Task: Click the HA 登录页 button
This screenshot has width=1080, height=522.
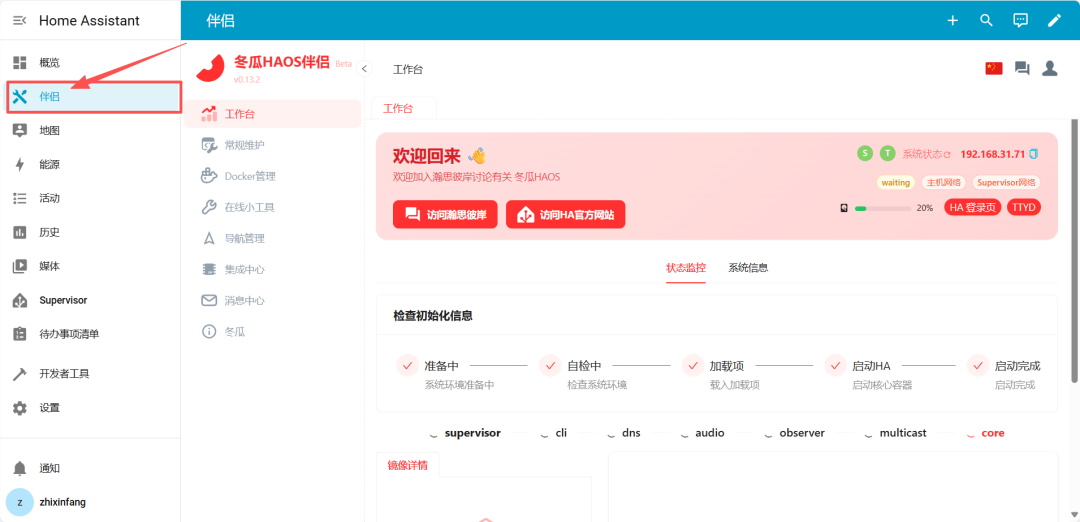Action: click(x=972, y=207)
